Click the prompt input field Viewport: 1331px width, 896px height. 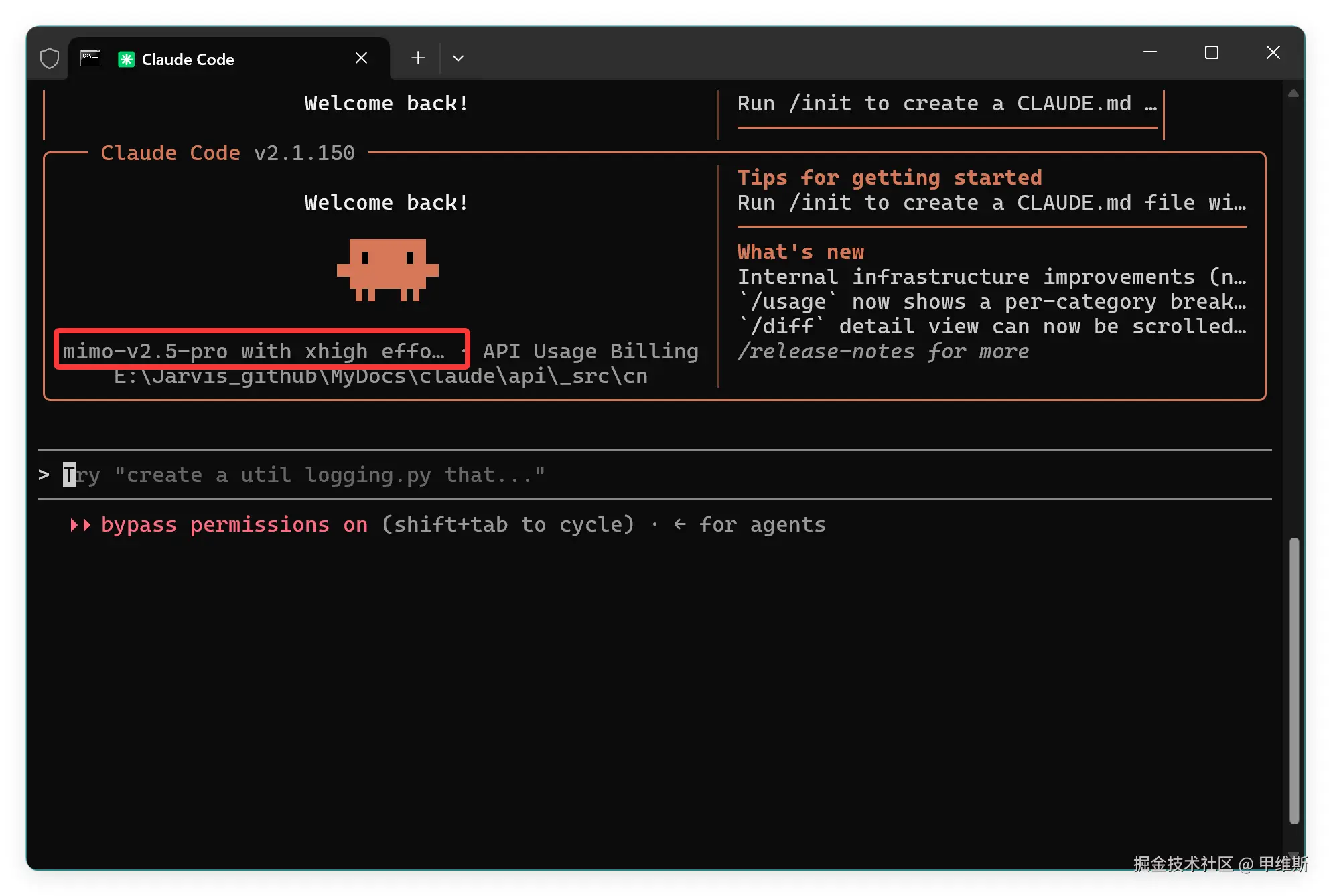[654, 475]
